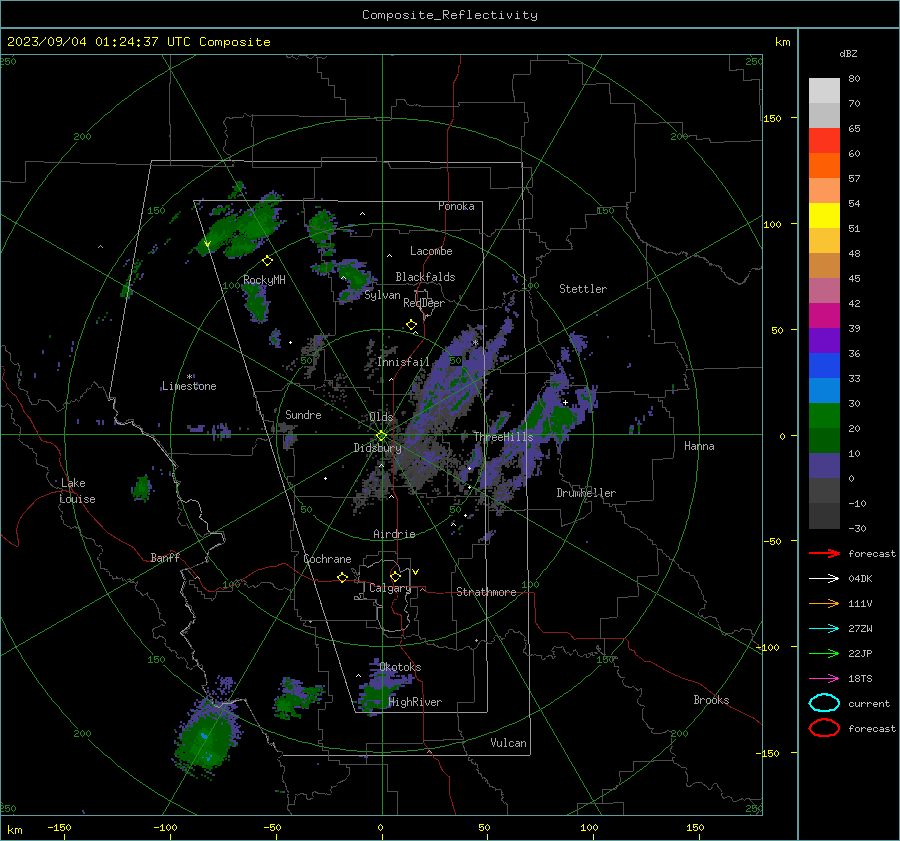Pick the purple swatch below 39 dBZ
This screenshot has width=900, height=841.
pyautogui.click(x=824, y=341)
